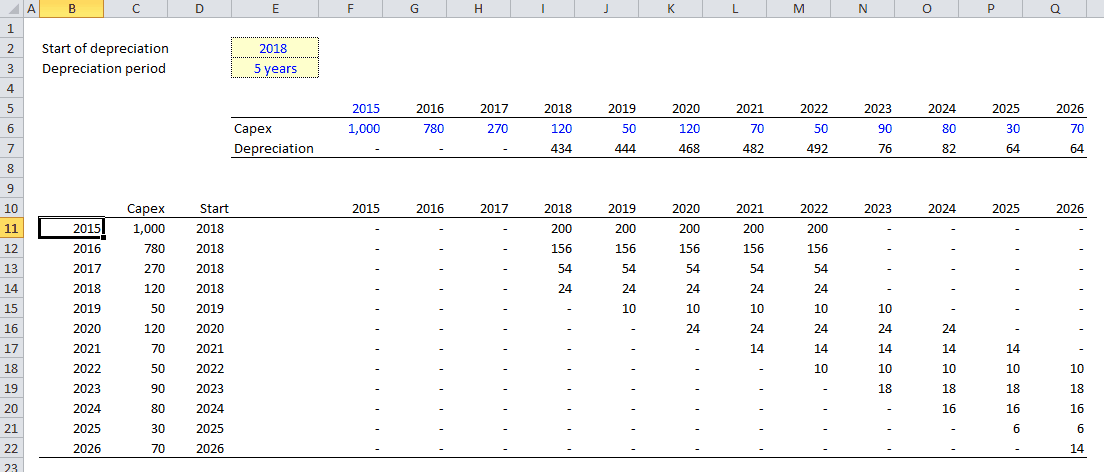Select Capex value 780 in row 6

434,129
